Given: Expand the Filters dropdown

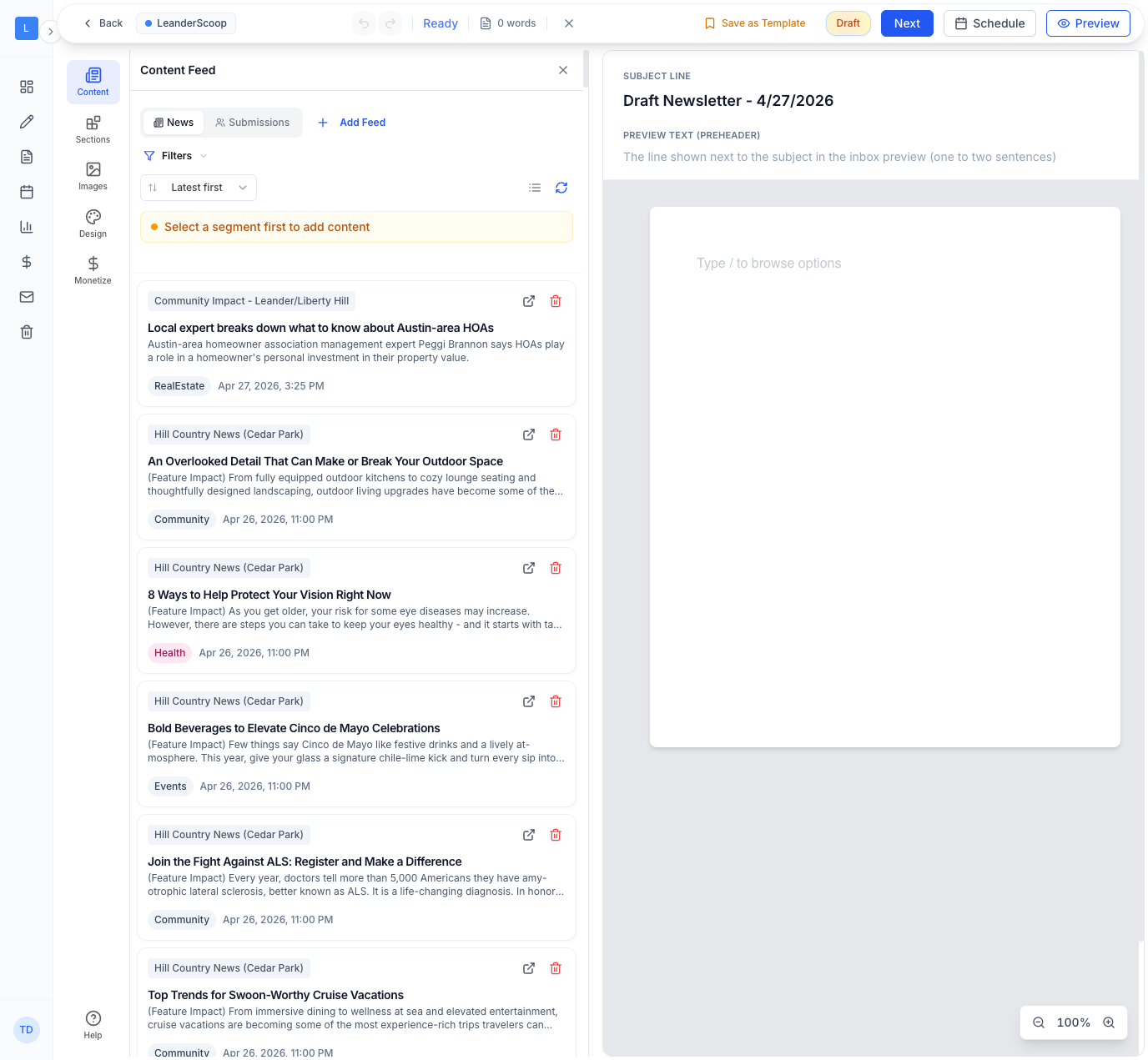Looking at the screenshot, I should tap(175, 156).
